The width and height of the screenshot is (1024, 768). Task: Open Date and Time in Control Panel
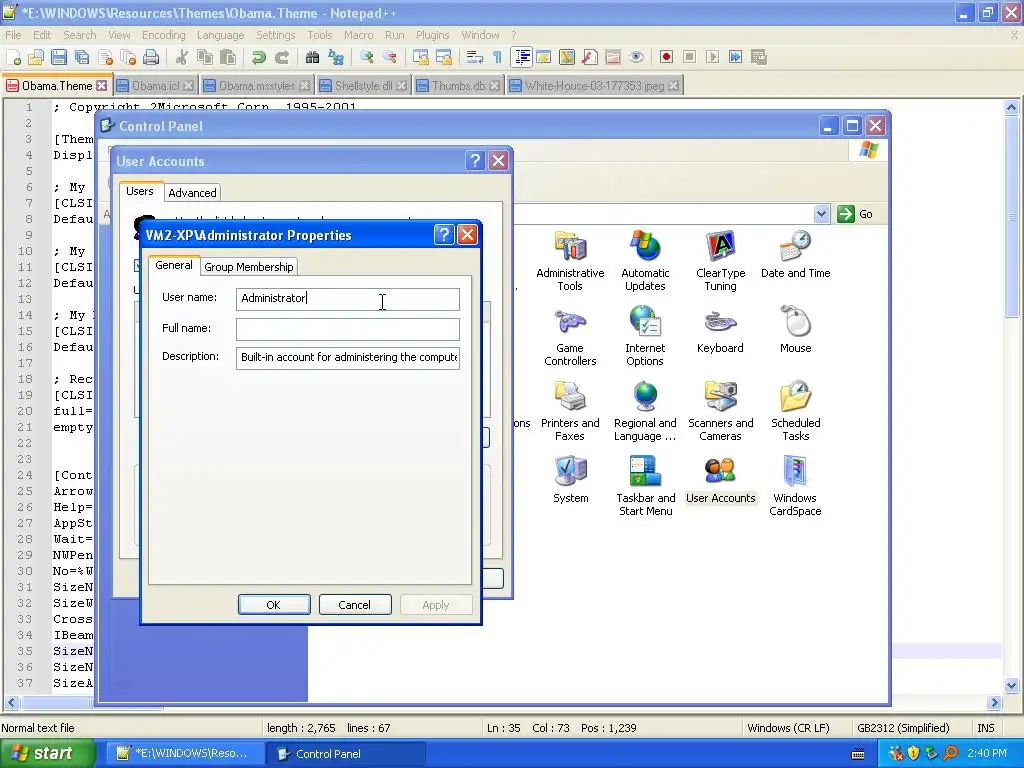pyautogui.click(x=795, y=255)
